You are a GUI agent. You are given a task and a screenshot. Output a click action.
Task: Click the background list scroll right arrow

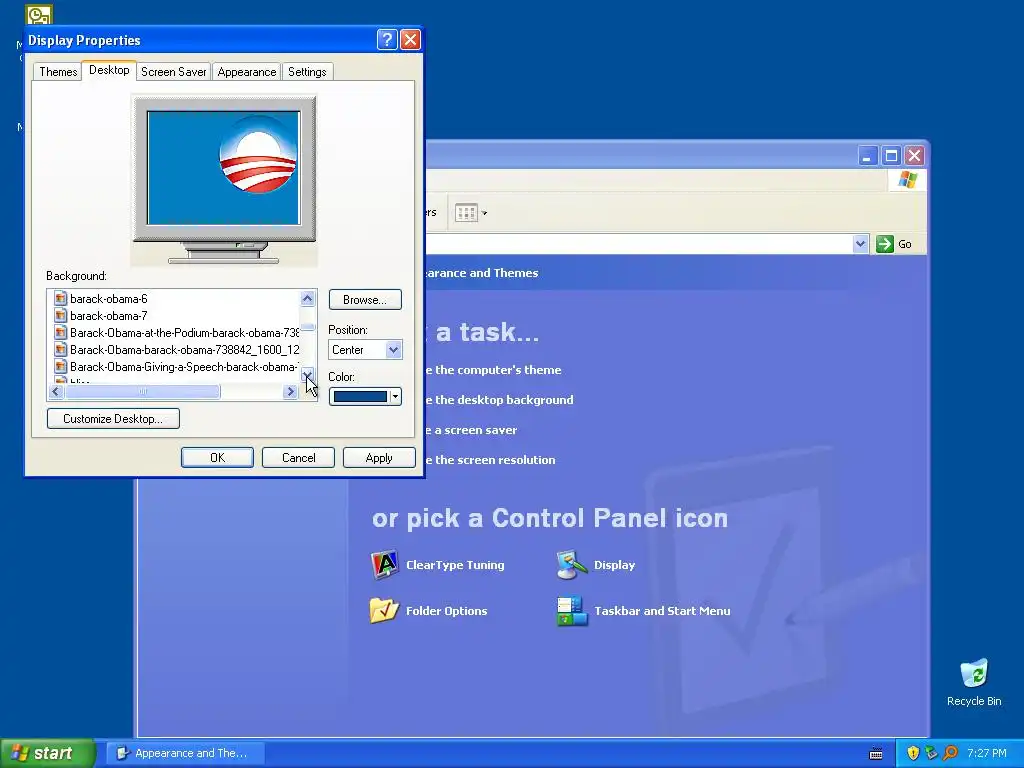291,391
